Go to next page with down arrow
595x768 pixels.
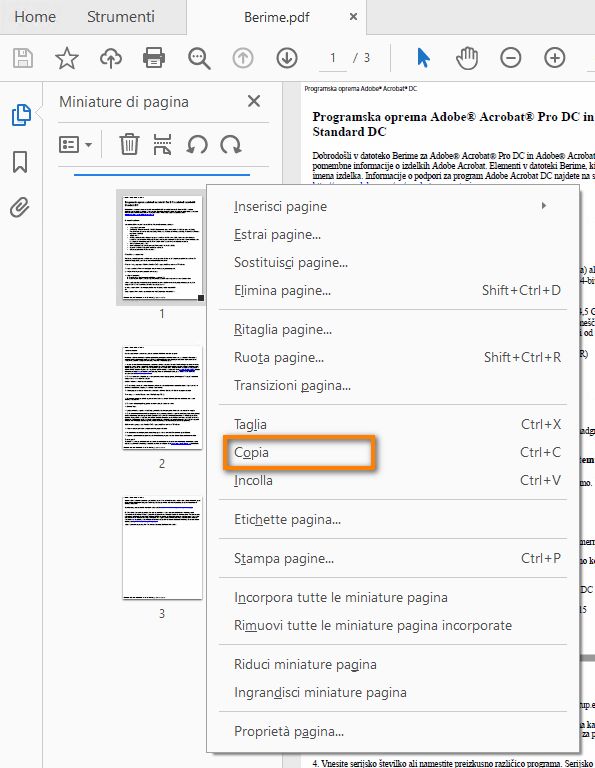pyautogui.click(x=287, y=58)
